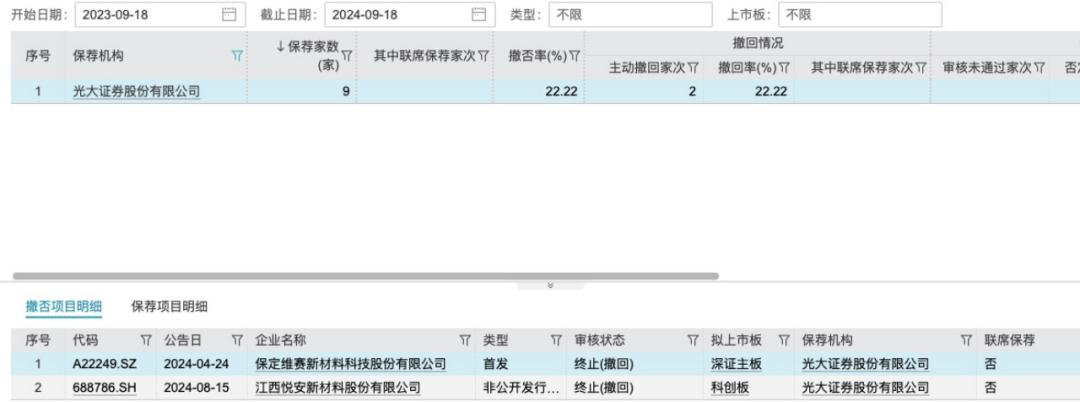Select the 保荐家数 value 9 cell
This screenshot has width=1080, height=402.
pyautogui.click(x=302, y=91)
